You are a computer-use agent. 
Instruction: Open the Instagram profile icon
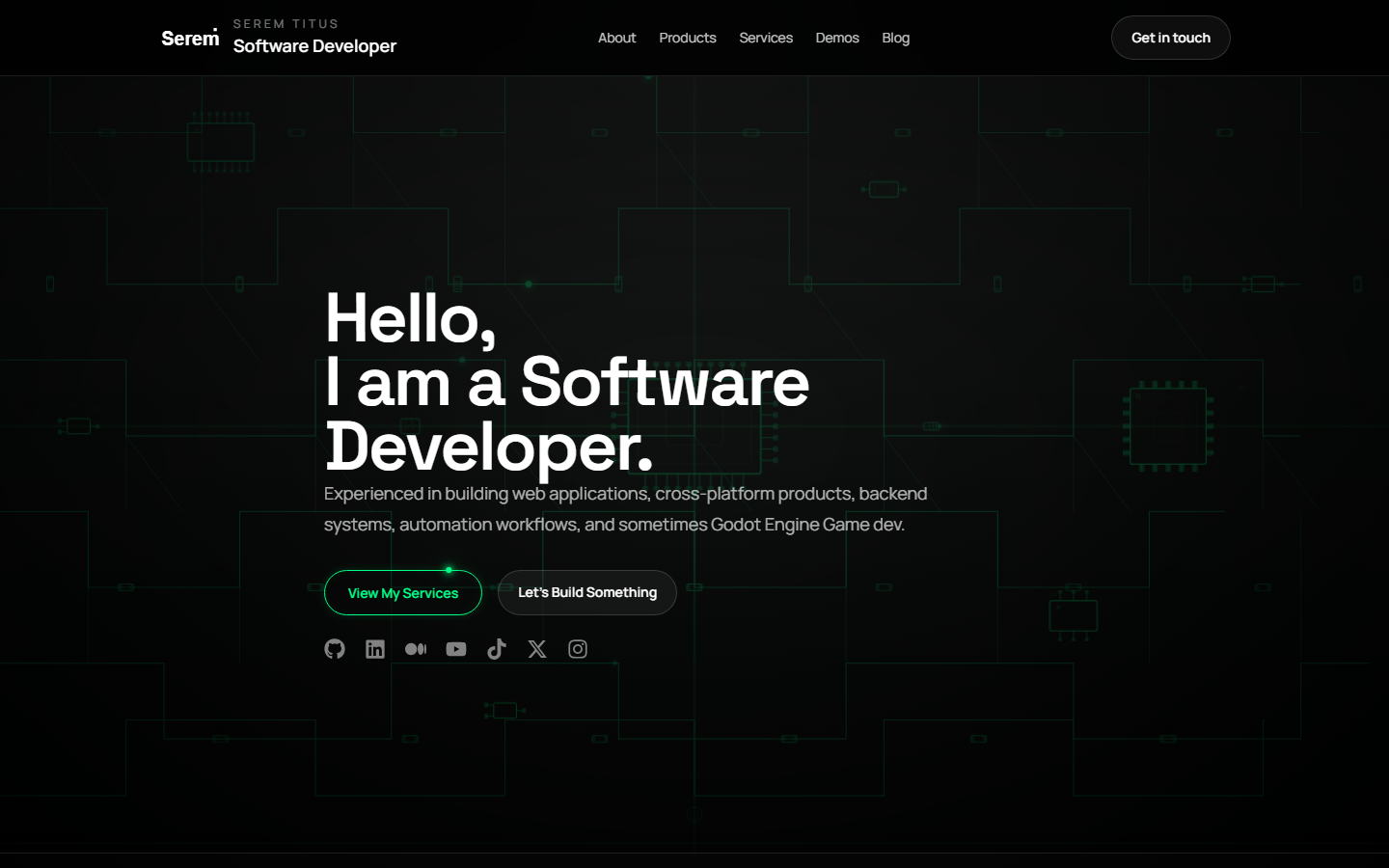[578, 649]
